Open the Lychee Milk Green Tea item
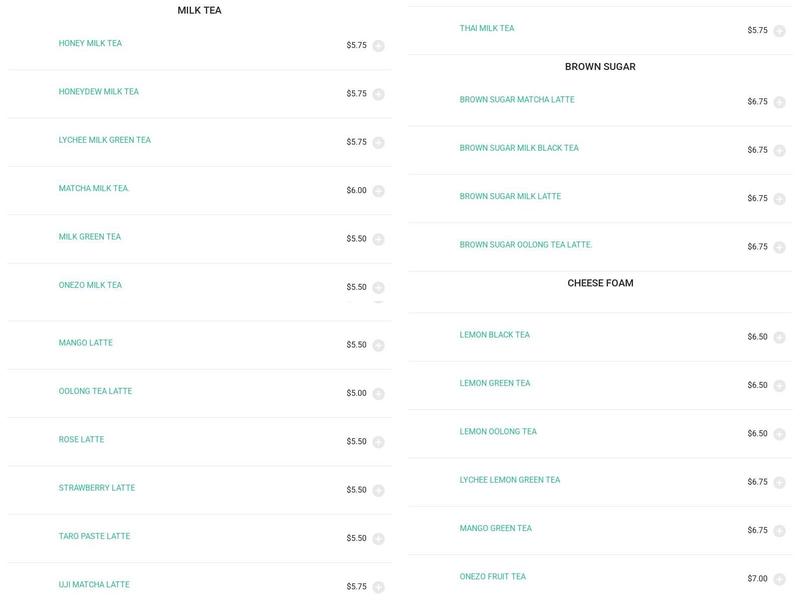The image size is (800, 600). click(105, 141)
